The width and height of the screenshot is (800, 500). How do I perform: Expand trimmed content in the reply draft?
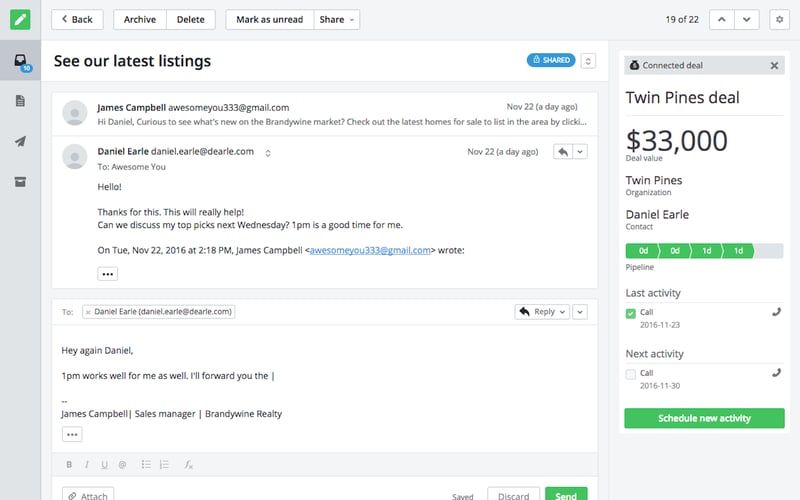(72, 435)
